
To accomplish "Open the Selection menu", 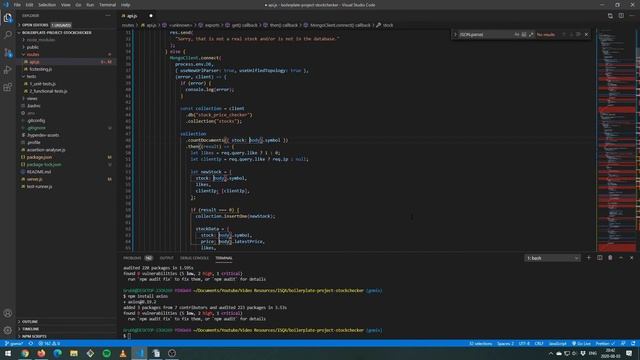I will [47, 5].
